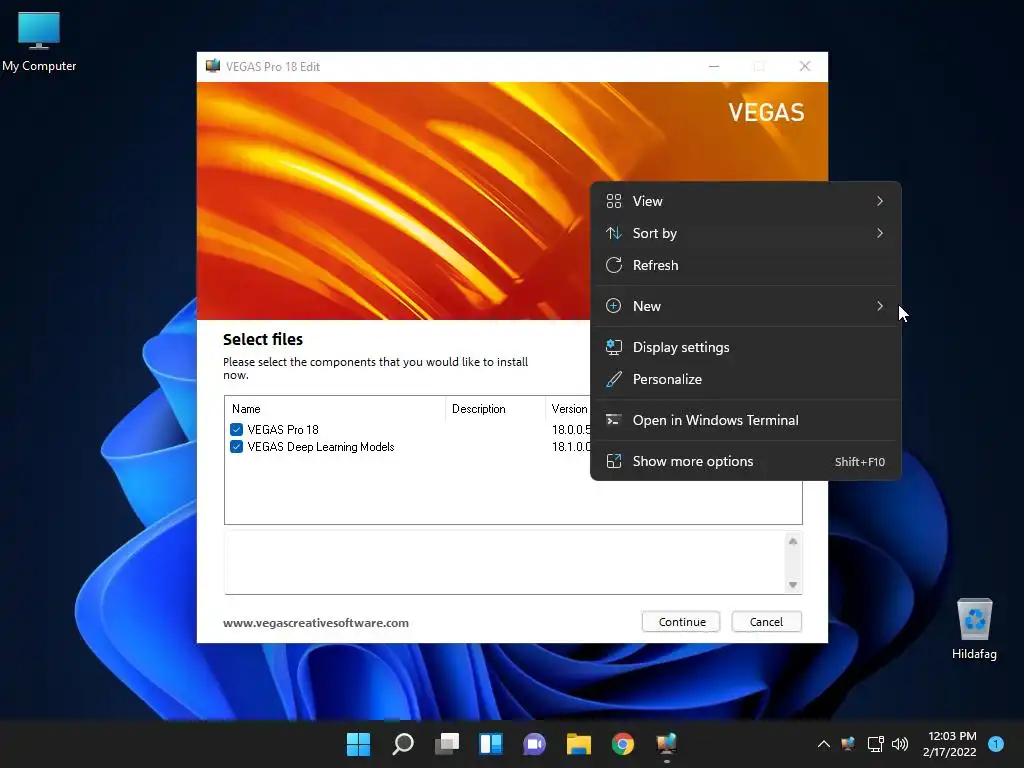Minimize the VEGAS Pro 18 Edit window
The height and width of the screenshot is (768, 1024).
click(x=714, y=66)
